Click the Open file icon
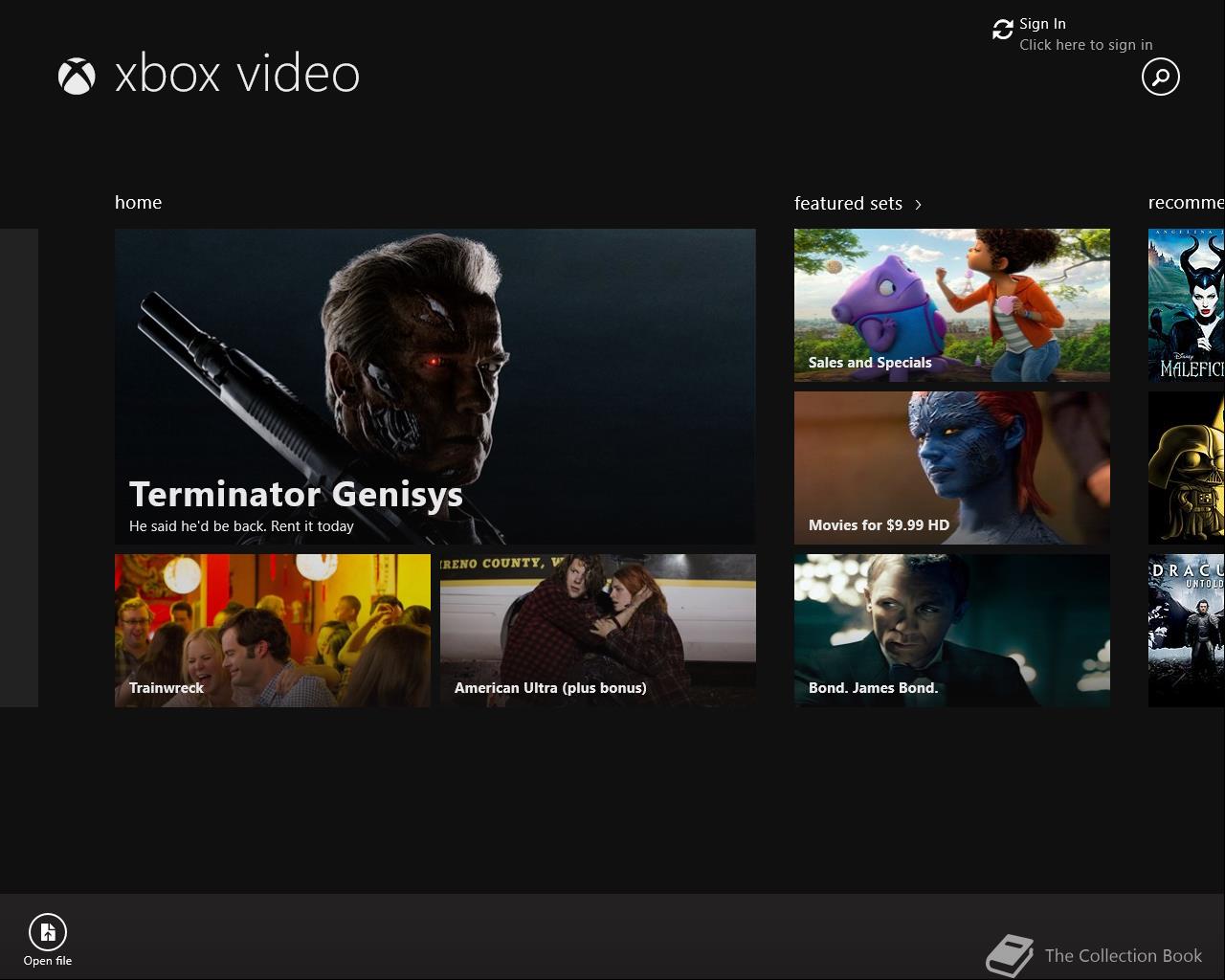The width and height of the screenshot is (1225, 980). pos(47,931)
